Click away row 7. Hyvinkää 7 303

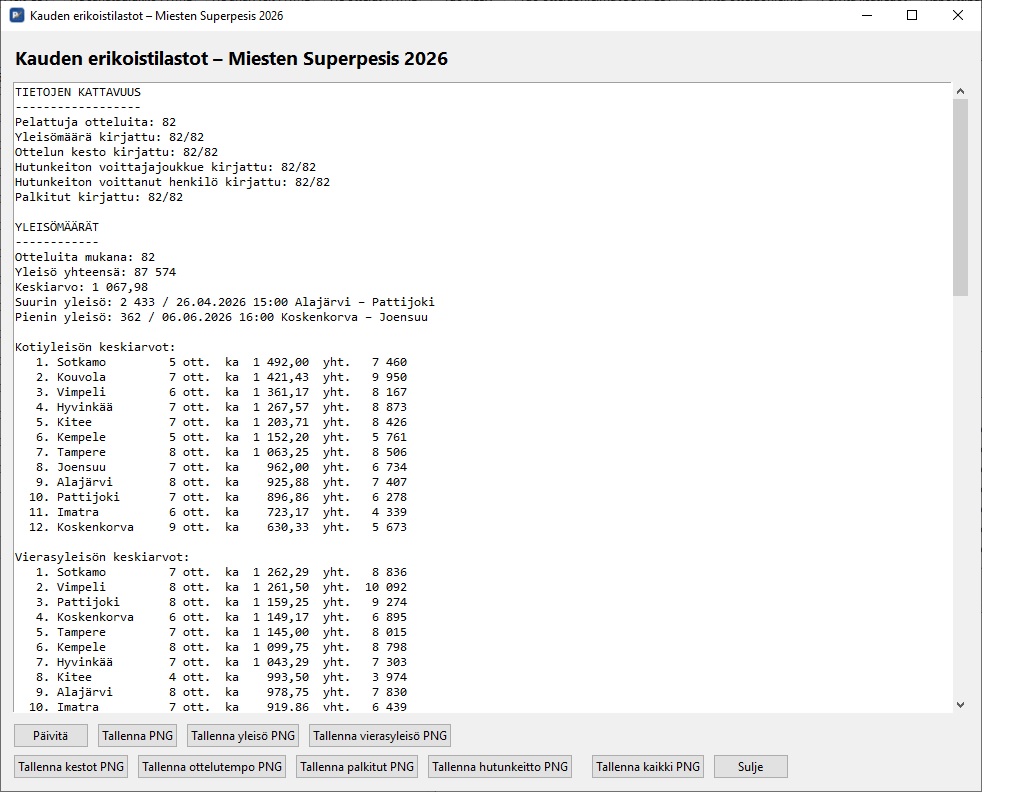point(221,663)
